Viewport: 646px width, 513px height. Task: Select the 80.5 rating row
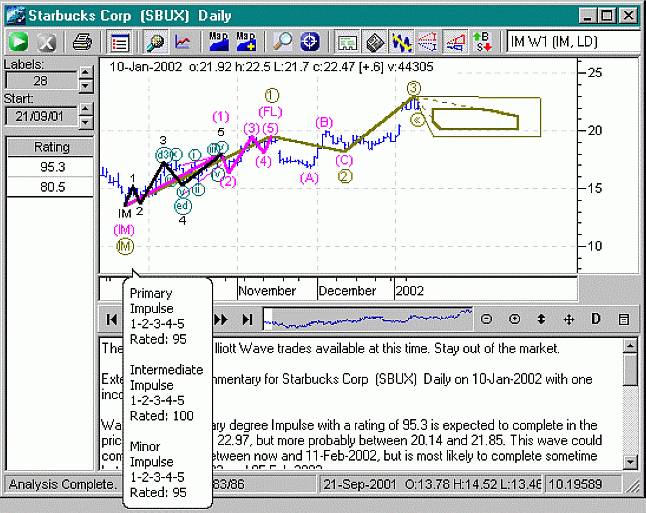[48, 187]
